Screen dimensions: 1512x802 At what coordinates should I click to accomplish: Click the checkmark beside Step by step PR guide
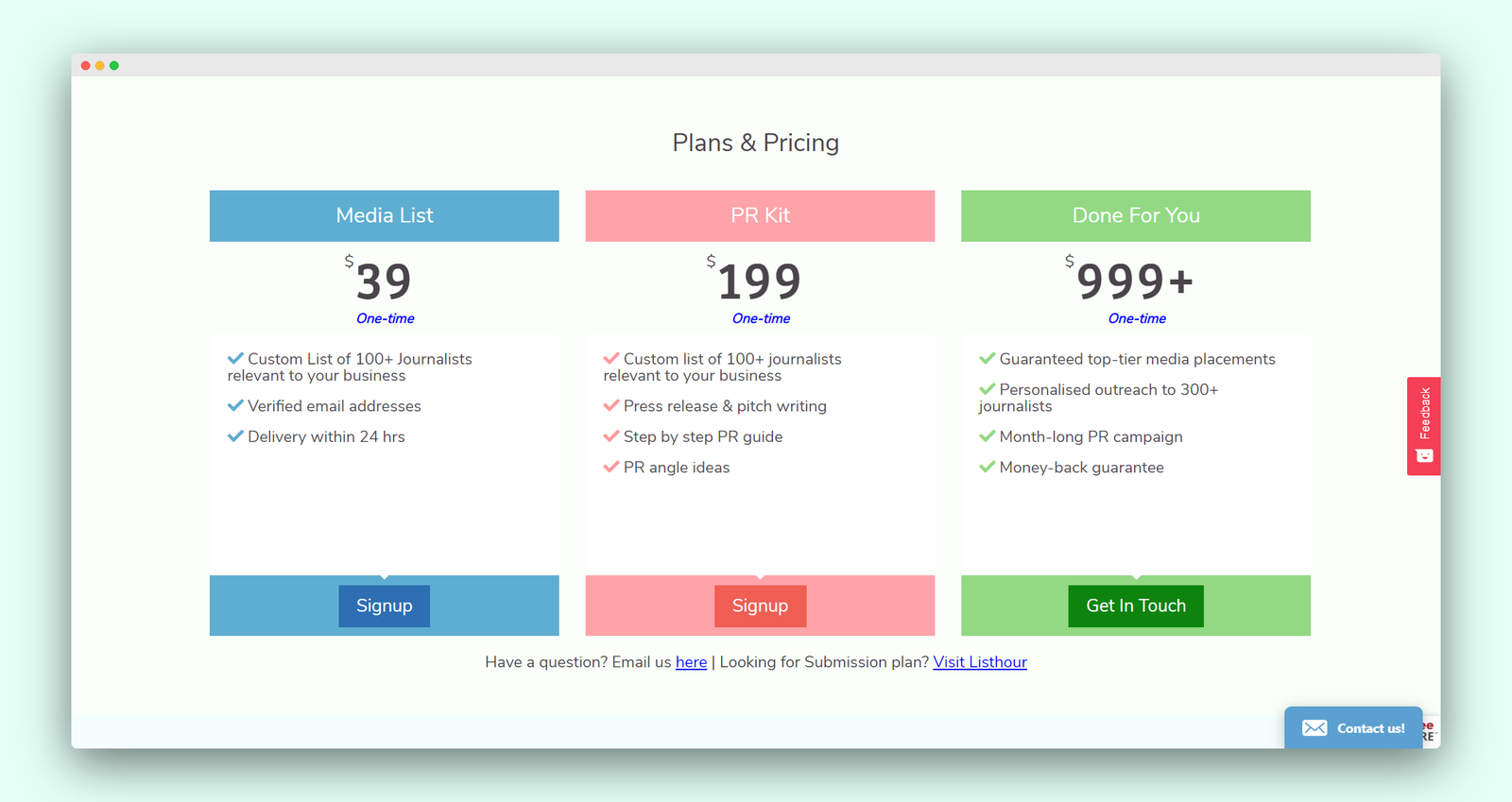(x=611, y=435)
